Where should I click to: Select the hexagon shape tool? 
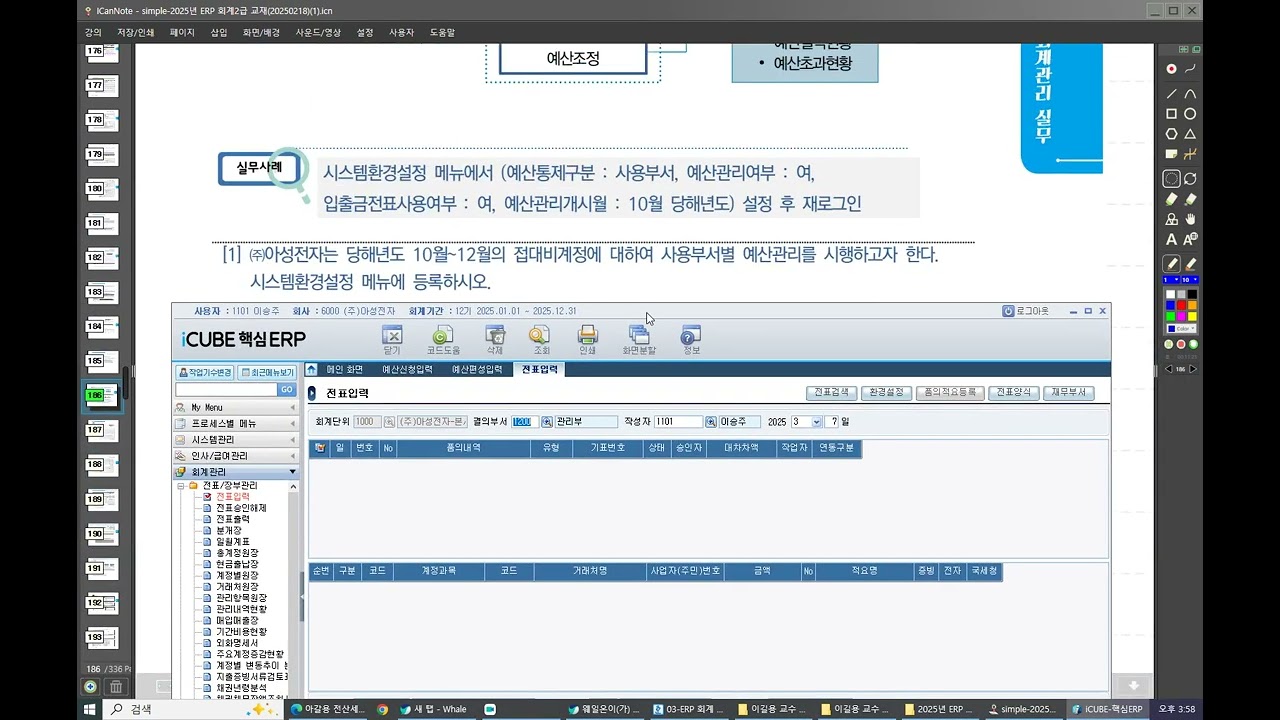click(1171, 133)
